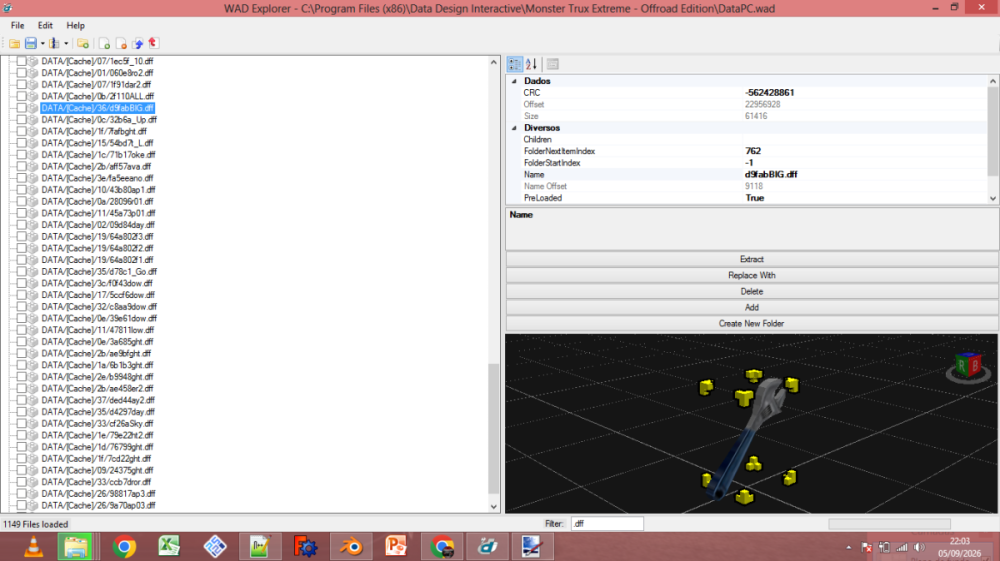This screenshot has height=561, width=1000.
Task: Open dropdown arrow next to third toolbar icon
Action: pos(66,44)
